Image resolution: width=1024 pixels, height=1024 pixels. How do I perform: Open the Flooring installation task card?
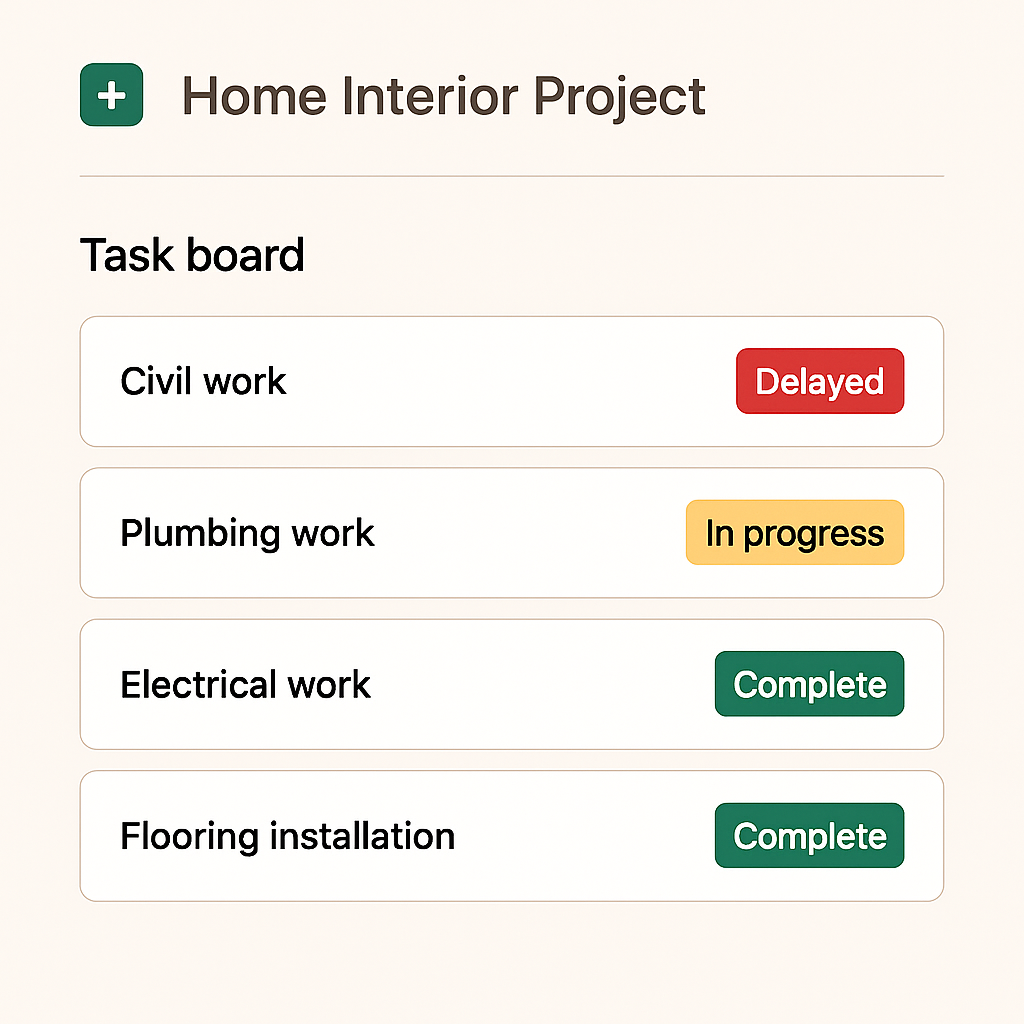512,836
